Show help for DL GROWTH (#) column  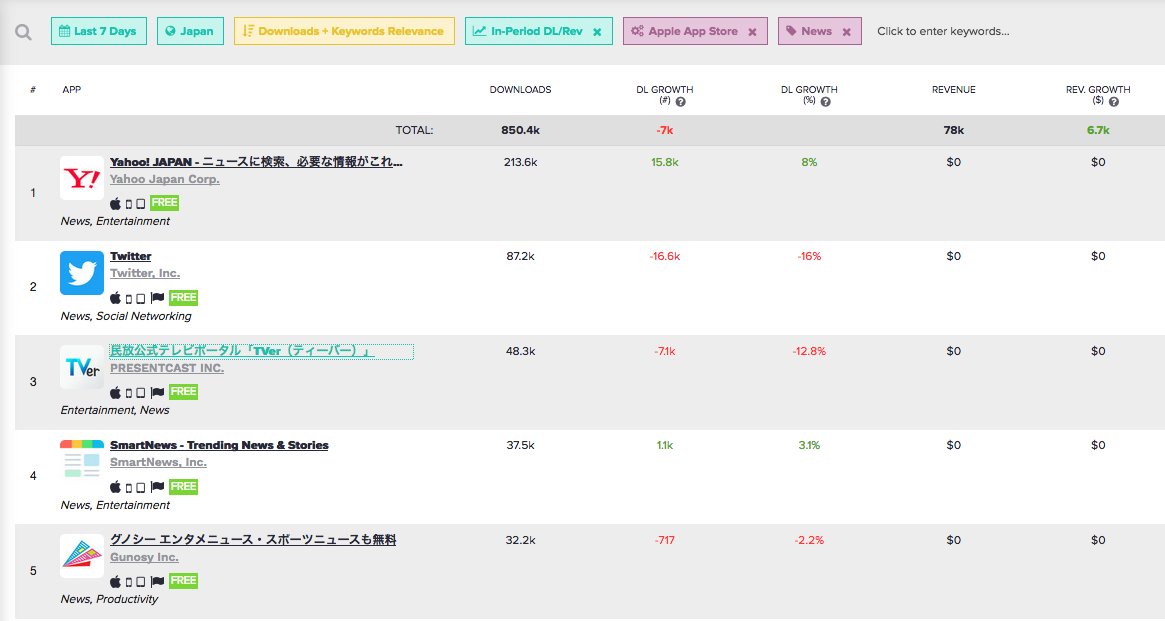click(x=681, y=102)
